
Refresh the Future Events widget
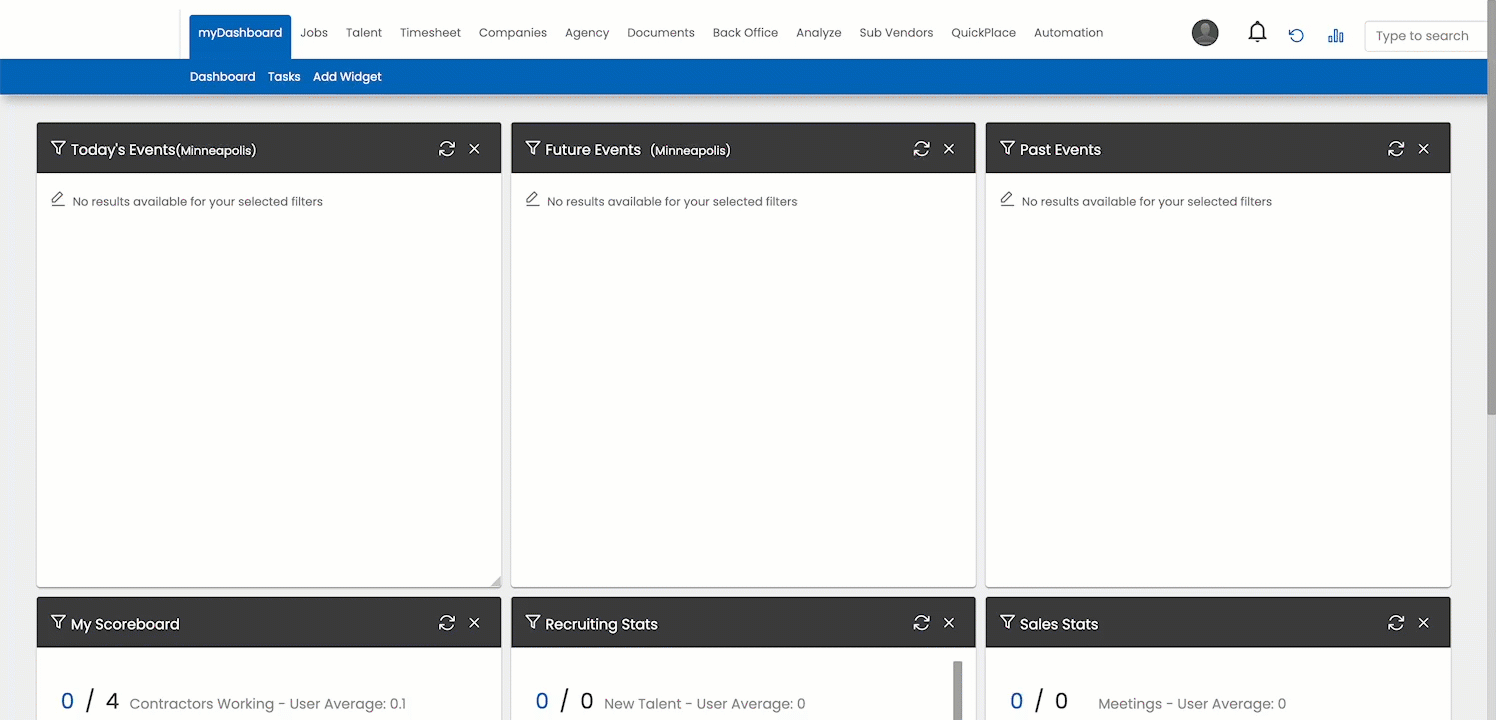coord(922,149)
